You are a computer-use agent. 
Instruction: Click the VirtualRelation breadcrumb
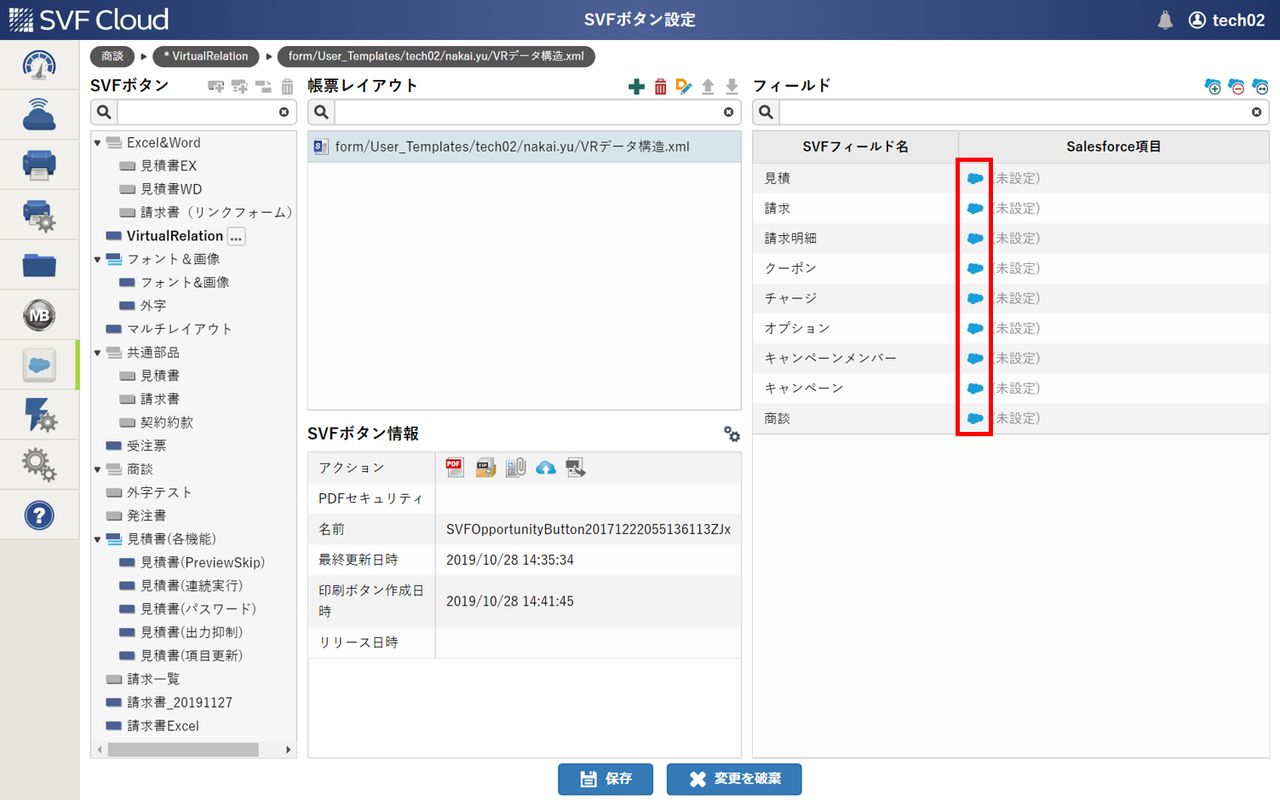click(x=206, y=56)
